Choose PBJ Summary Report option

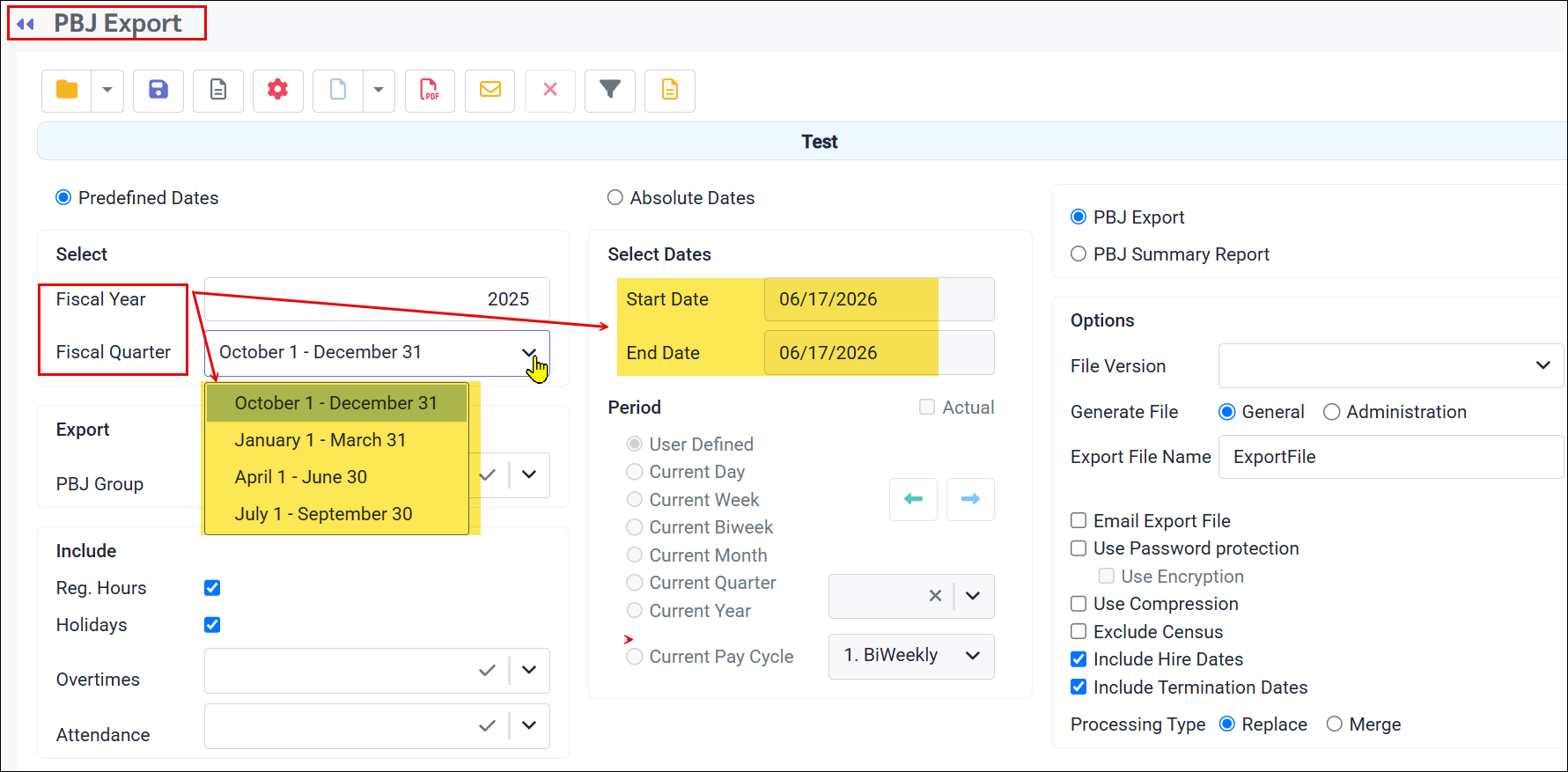tap(1078, 254)
